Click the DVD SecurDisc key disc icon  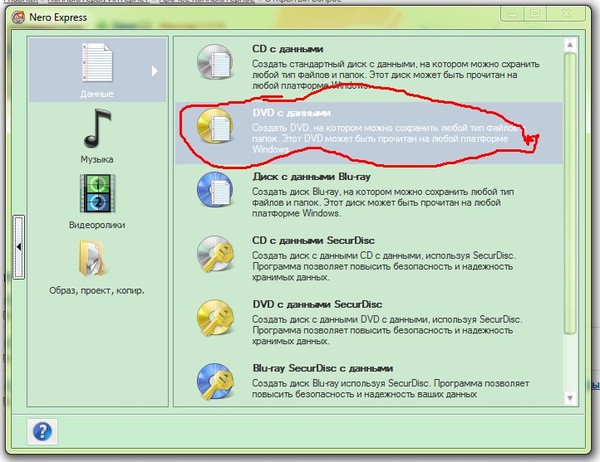click(215, 317)
